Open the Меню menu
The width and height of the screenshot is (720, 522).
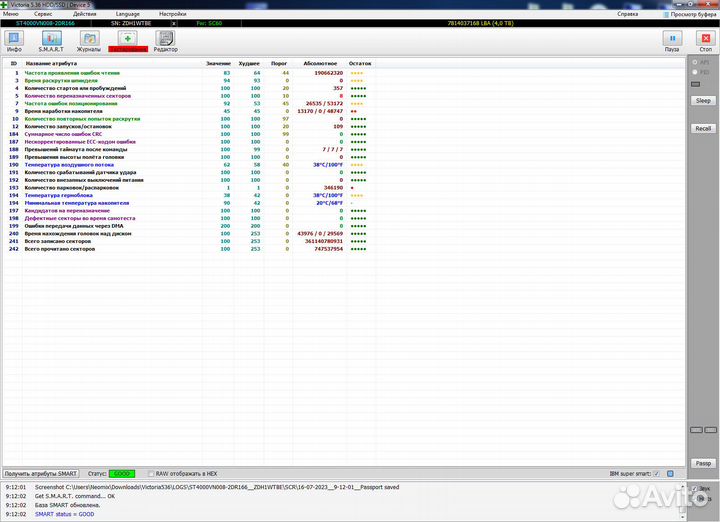11,14
